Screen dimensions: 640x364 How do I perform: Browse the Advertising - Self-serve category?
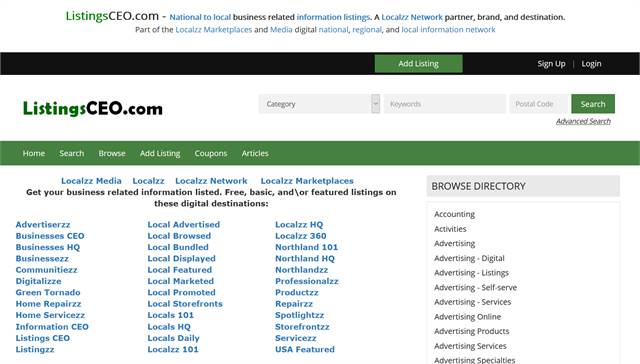click(x=476, y=288)
